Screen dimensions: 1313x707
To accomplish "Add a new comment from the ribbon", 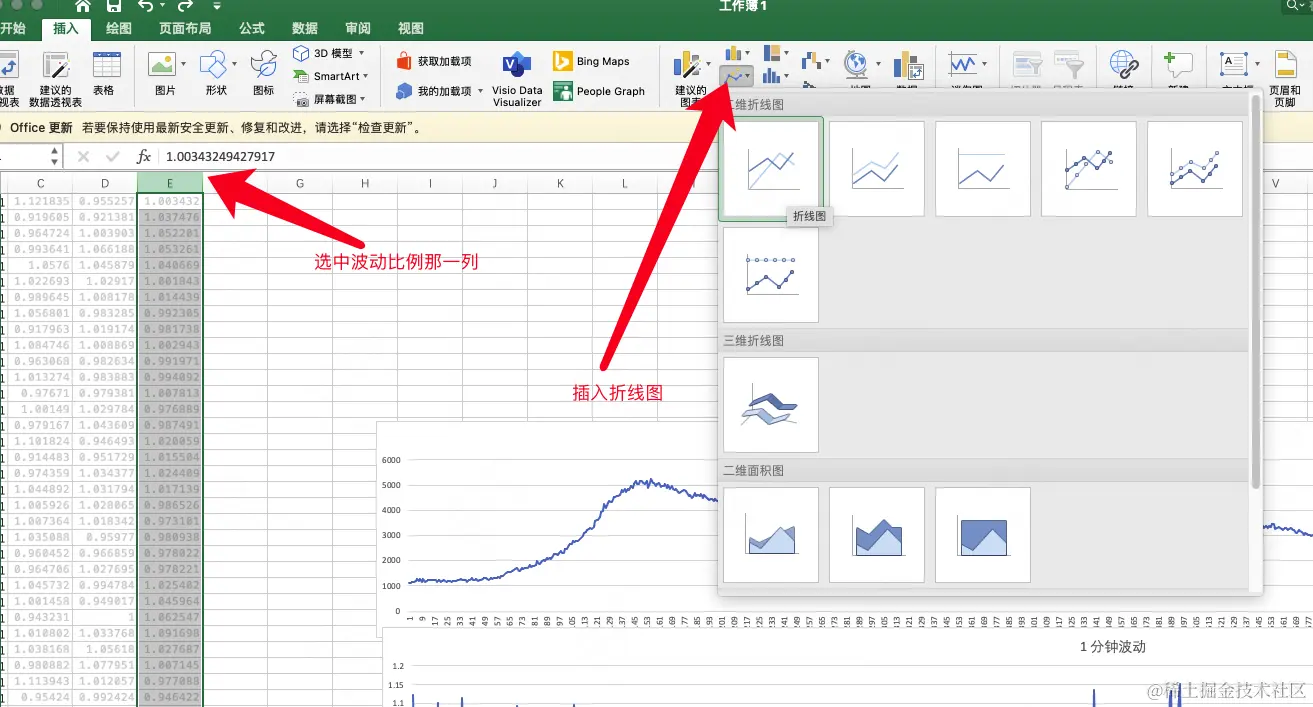I will pos(1177,66).
